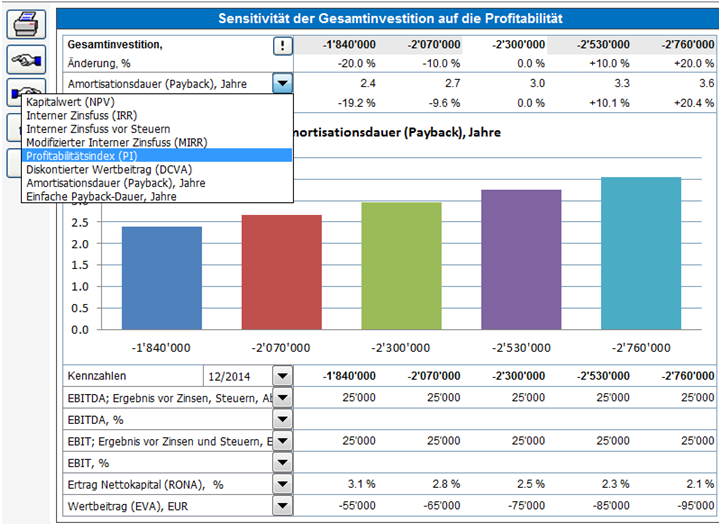Click header cell -2'070'000 in top table
The width and height of the screenshot is (719, 524).
pyautogui.click(x=433, y=44)
